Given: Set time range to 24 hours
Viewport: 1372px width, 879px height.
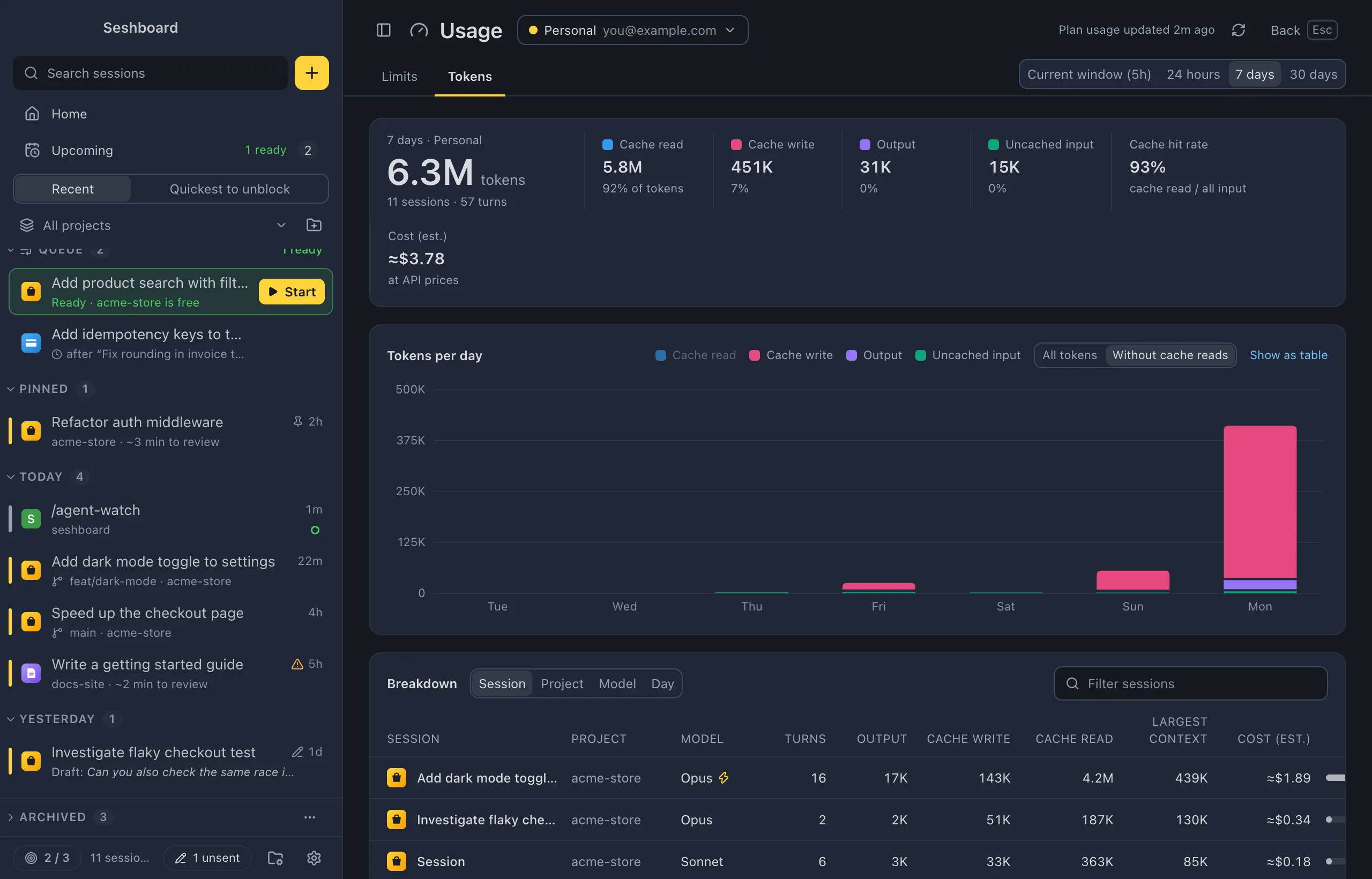Looking at the screenshot, I should (1193, 74).
